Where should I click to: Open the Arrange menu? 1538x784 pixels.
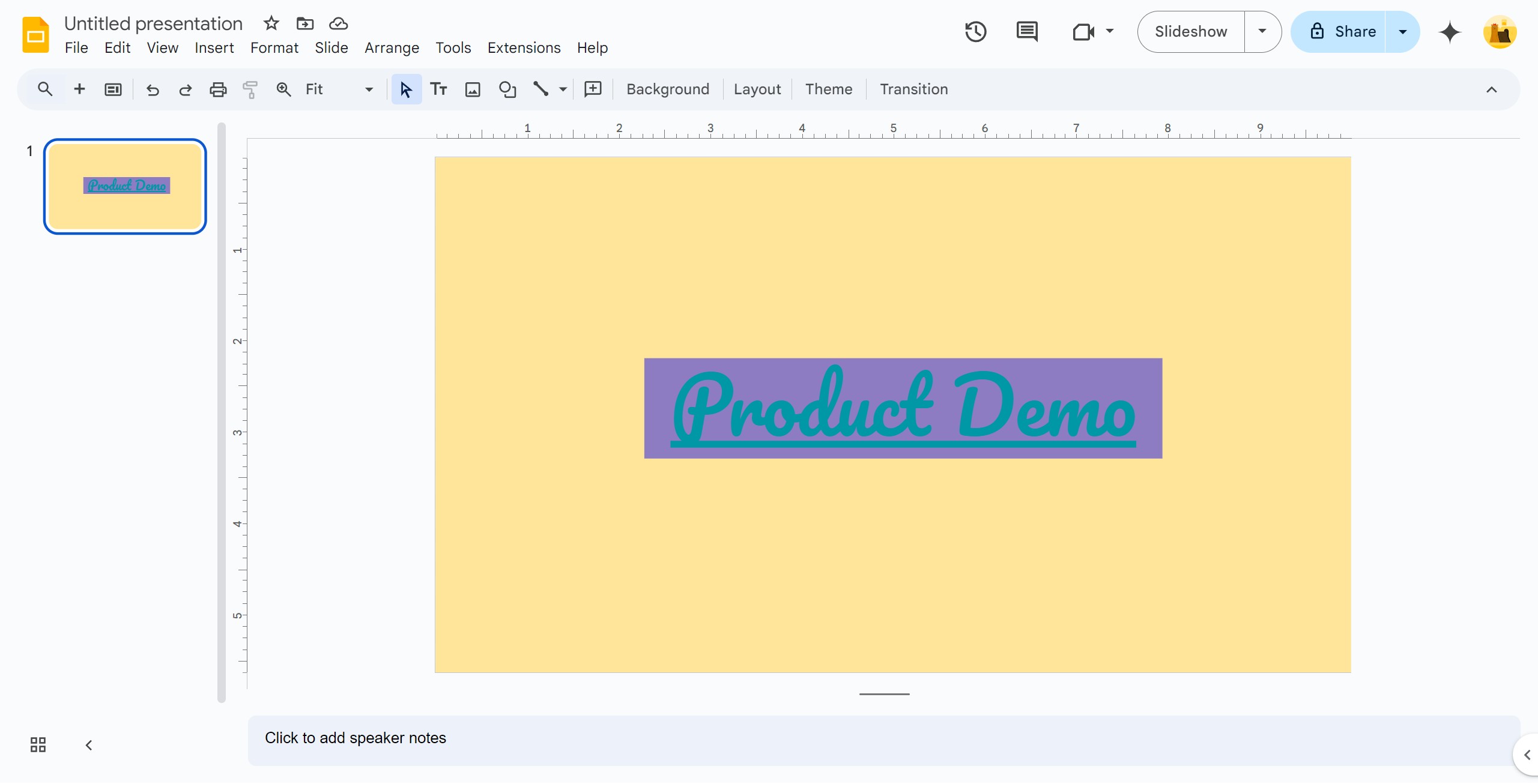(392, 48)
